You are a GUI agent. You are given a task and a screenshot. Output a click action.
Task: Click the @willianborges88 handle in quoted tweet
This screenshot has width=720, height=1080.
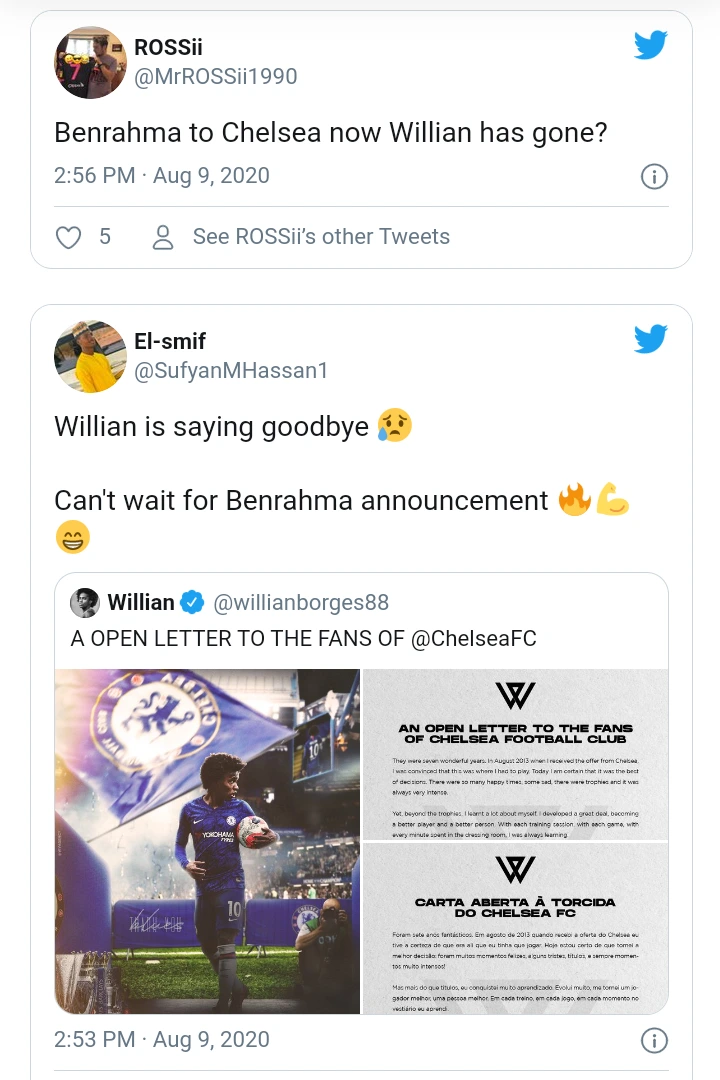point(301,603)
